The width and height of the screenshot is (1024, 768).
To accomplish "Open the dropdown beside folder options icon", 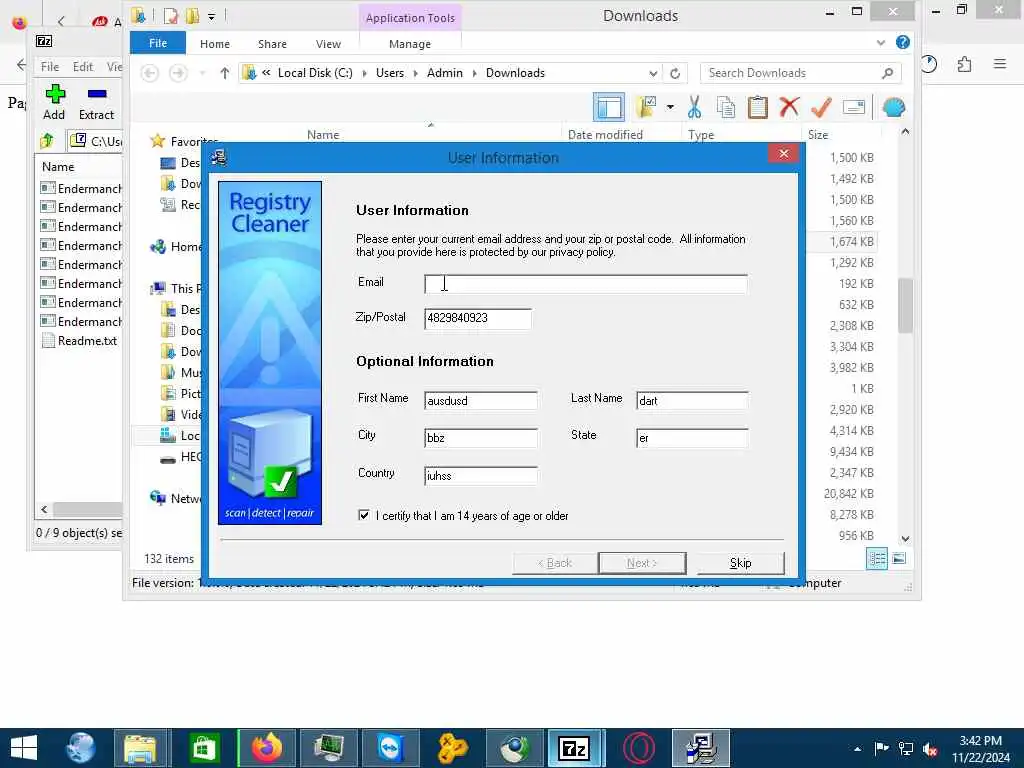I will pyautogui.click(x=670, y=107).
